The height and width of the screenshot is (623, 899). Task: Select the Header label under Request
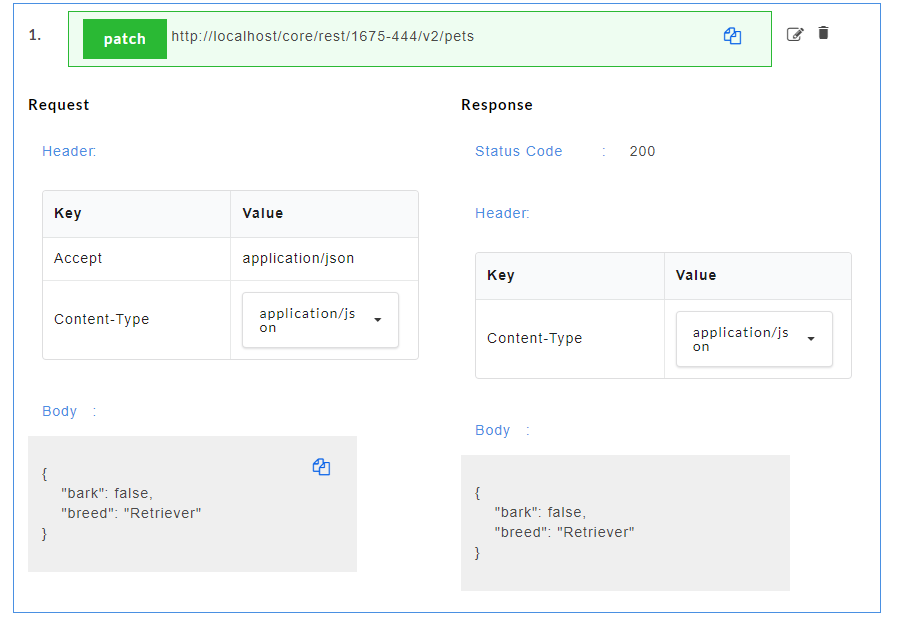(x=69, y=152)
